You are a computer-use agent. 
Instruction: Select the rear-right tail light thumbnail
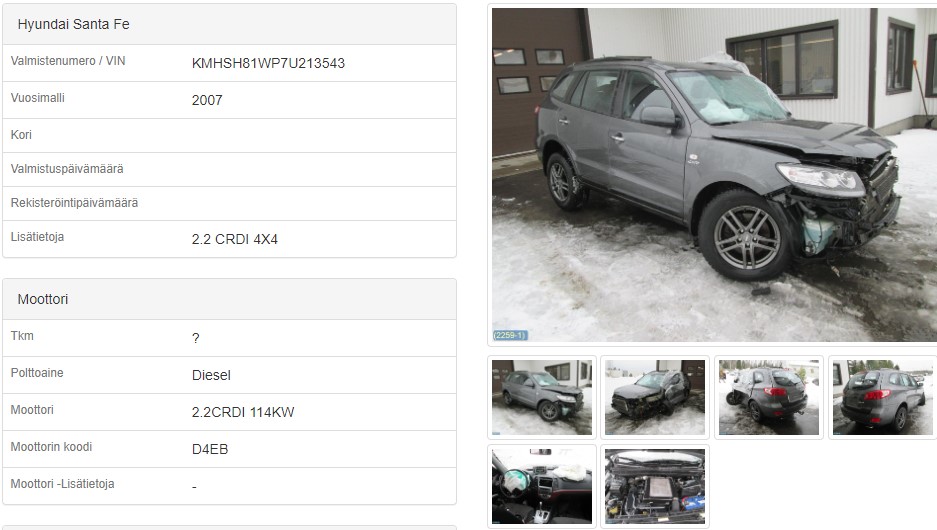(x=883, y=397)
